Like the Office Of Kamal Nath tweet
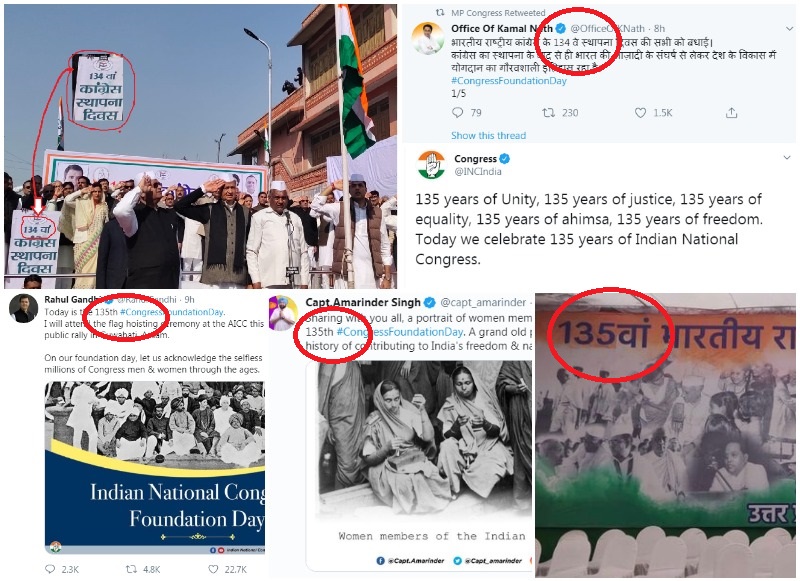The image size is (800, 581). click(640, 113)
